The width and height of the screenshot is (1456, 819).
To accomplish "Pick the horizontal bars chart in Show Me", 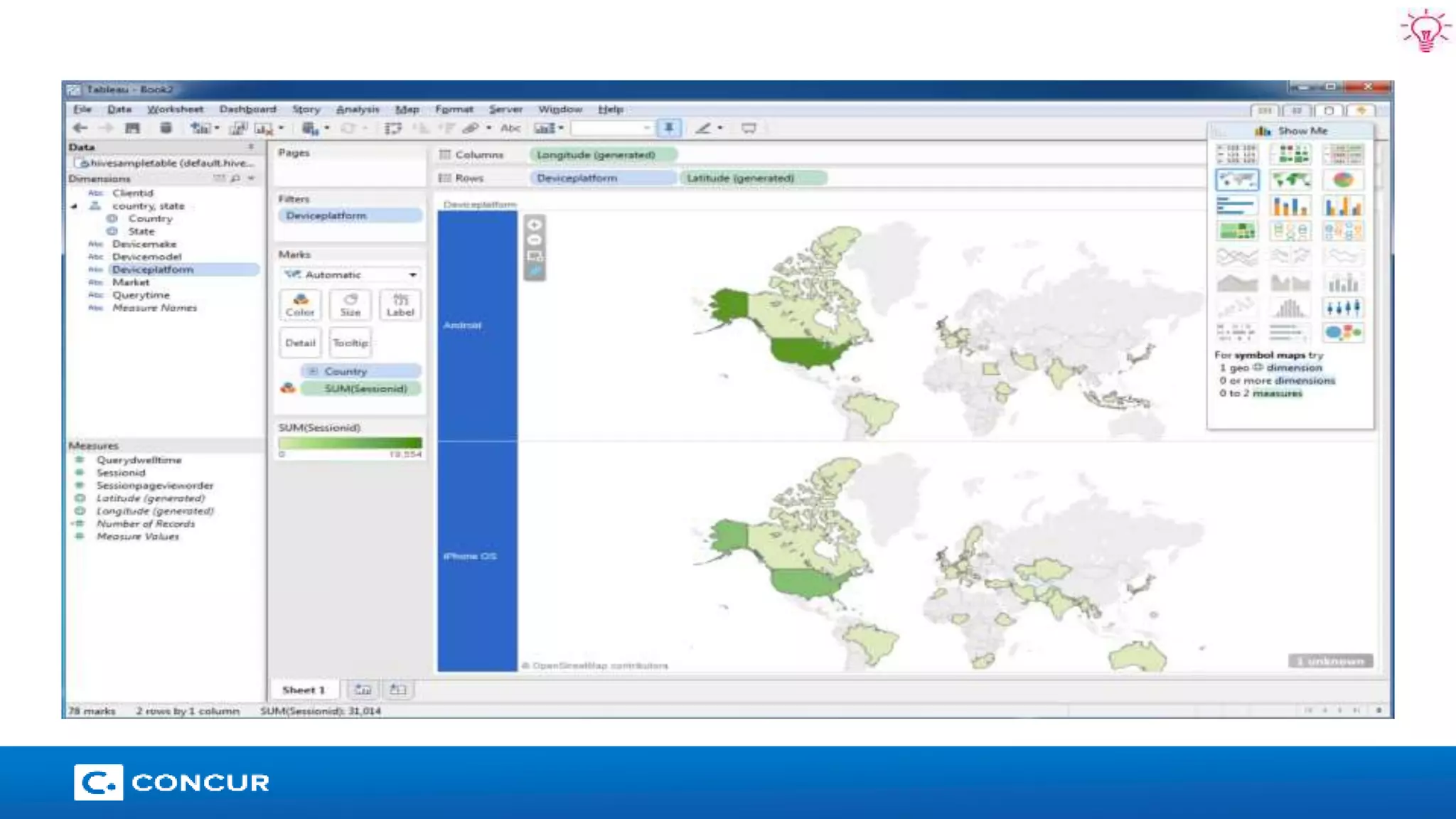I will [1236, 206].
